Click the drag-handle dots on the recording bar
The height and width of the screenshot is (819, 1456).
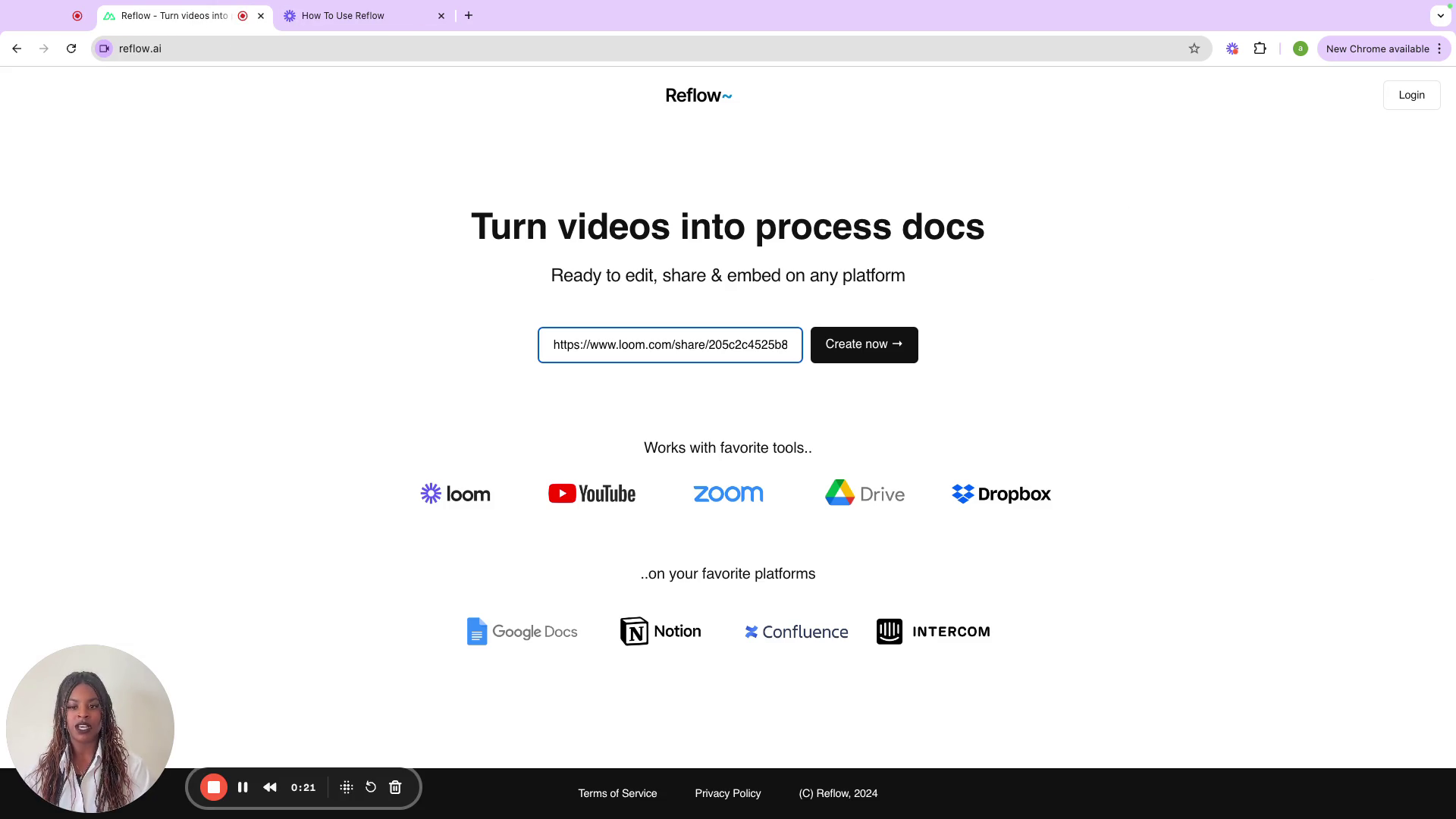(347, 787)
